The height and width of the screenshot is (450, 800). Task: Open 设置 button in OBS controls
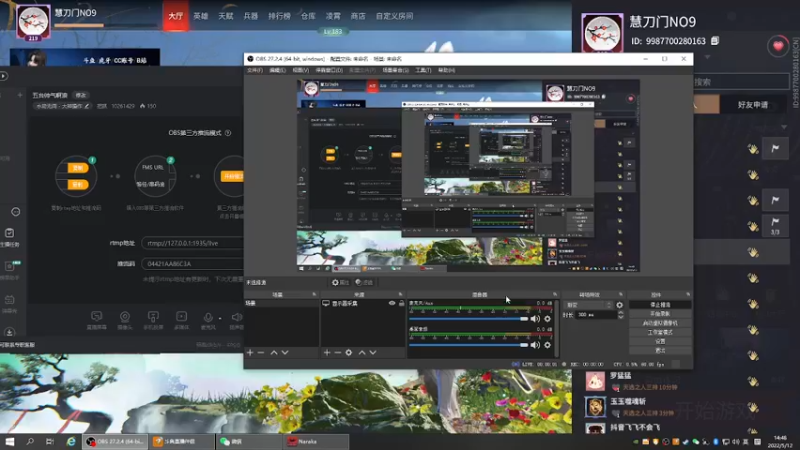(660, 341)
